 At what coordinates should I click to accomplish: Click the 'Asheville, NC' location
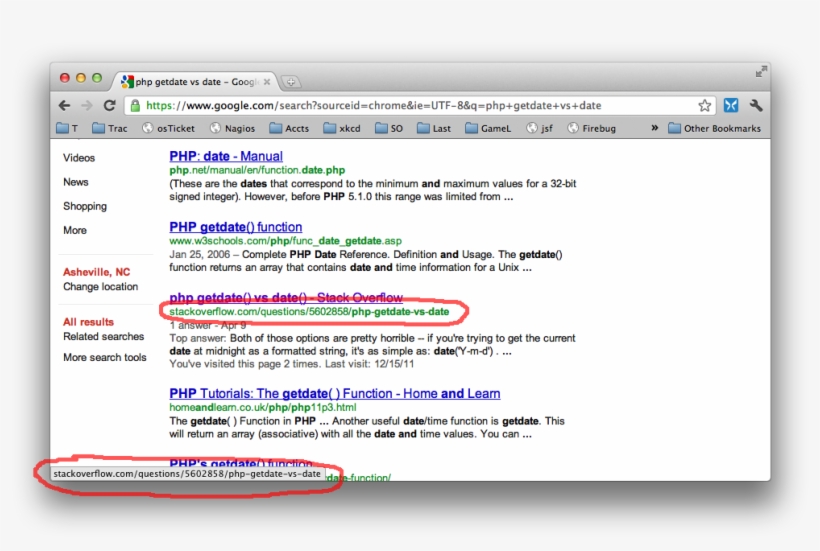click(96, 272)
